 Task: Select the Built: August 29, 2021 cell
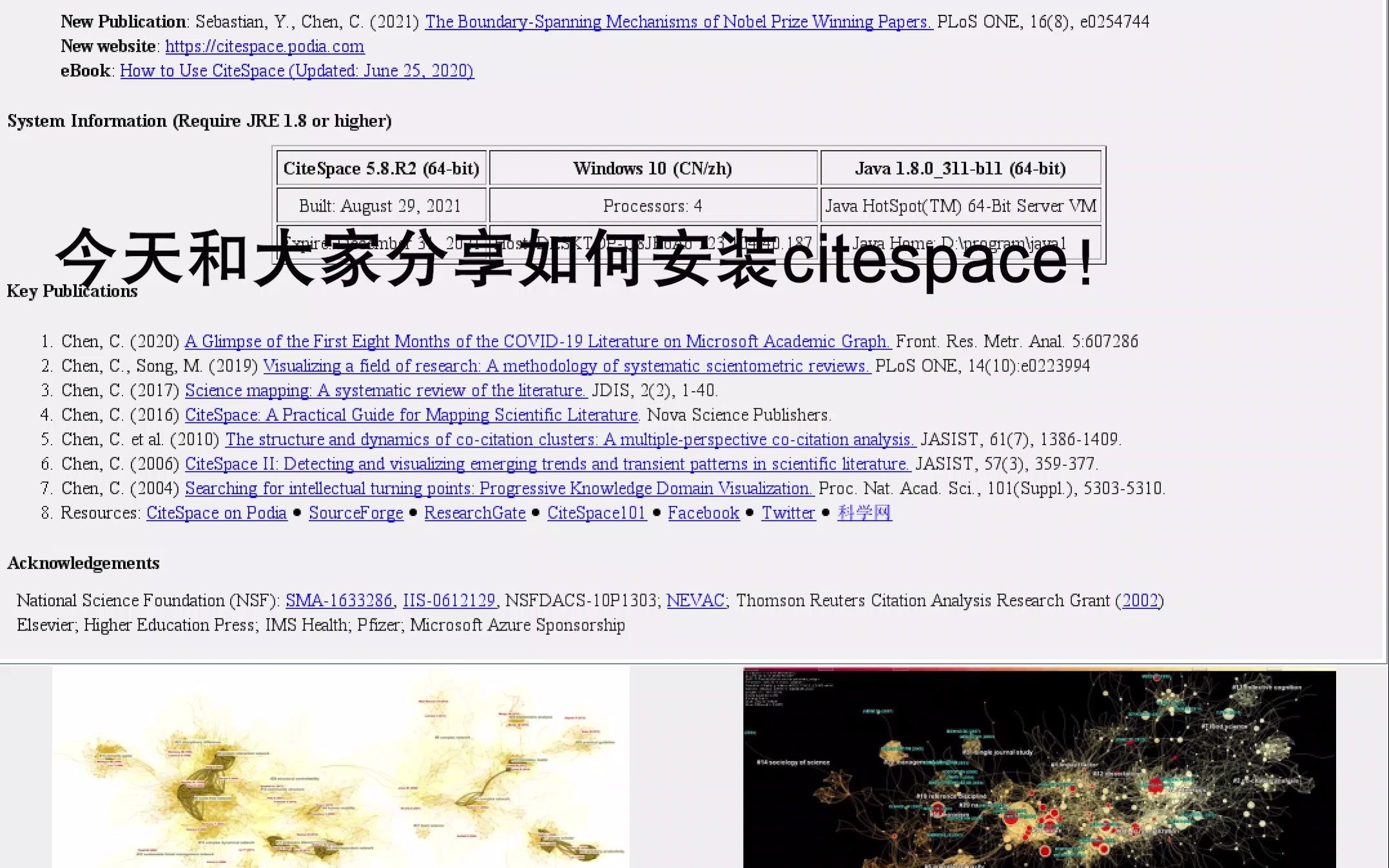[381, 206]
